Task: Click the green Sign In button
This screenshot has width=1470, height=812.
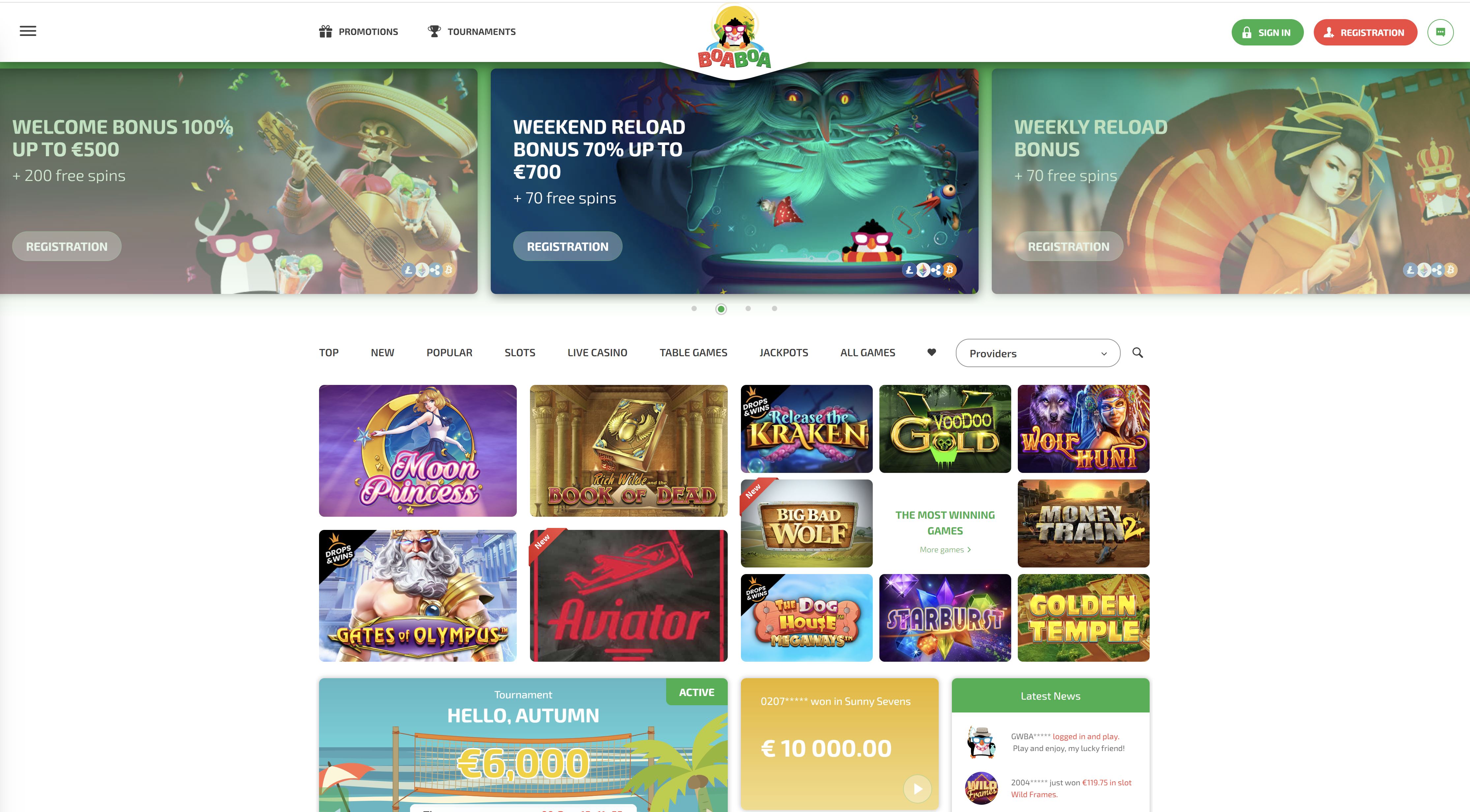Action: pyautogui.click(x=1267, y=33)
